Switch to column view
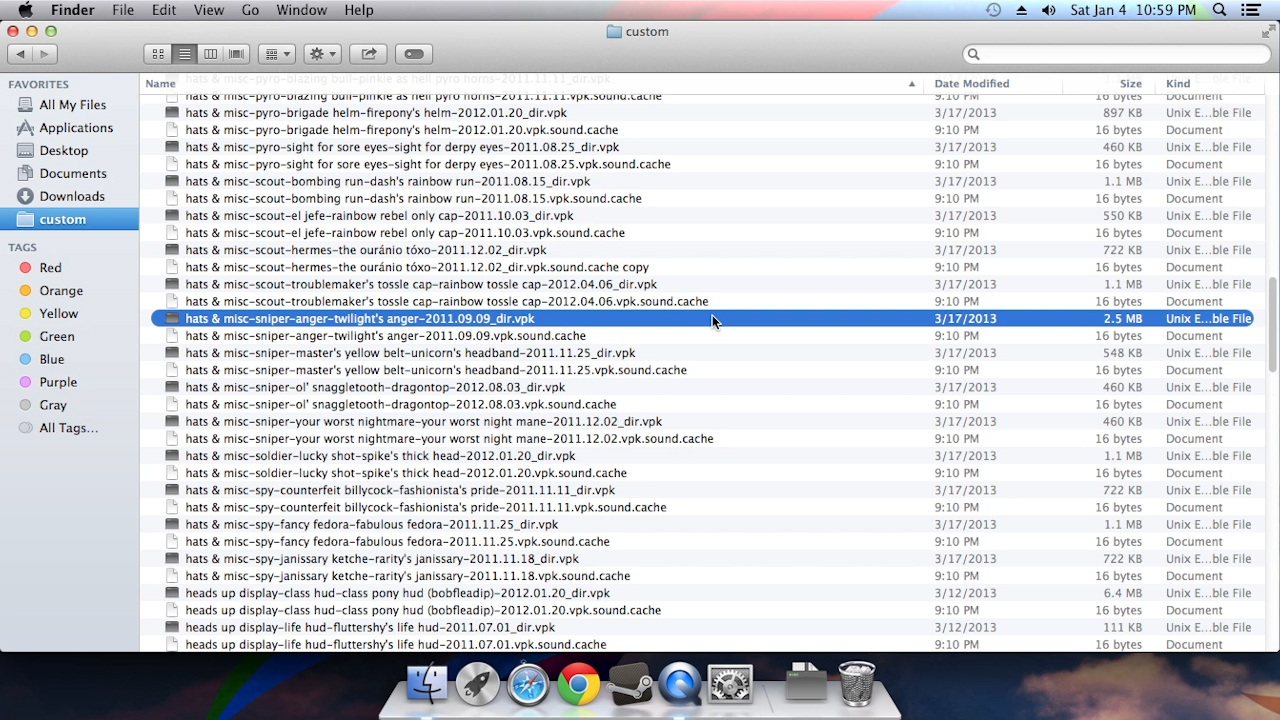The width and height of the screenshot is (1280, 720). (x=210, y=54)
